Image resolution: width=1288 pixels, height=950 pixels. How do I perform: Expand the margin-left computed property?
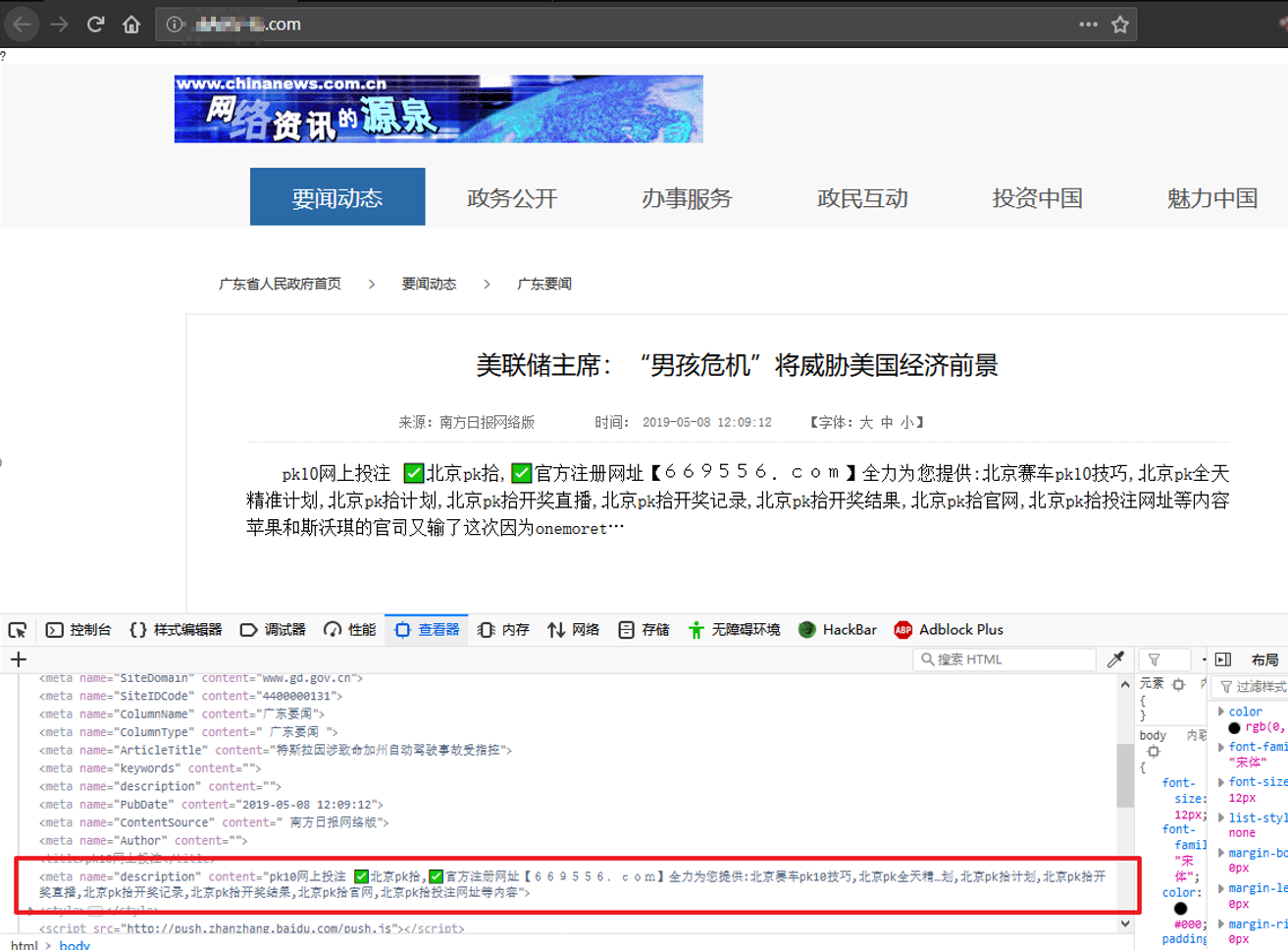tap(1221, 888)
